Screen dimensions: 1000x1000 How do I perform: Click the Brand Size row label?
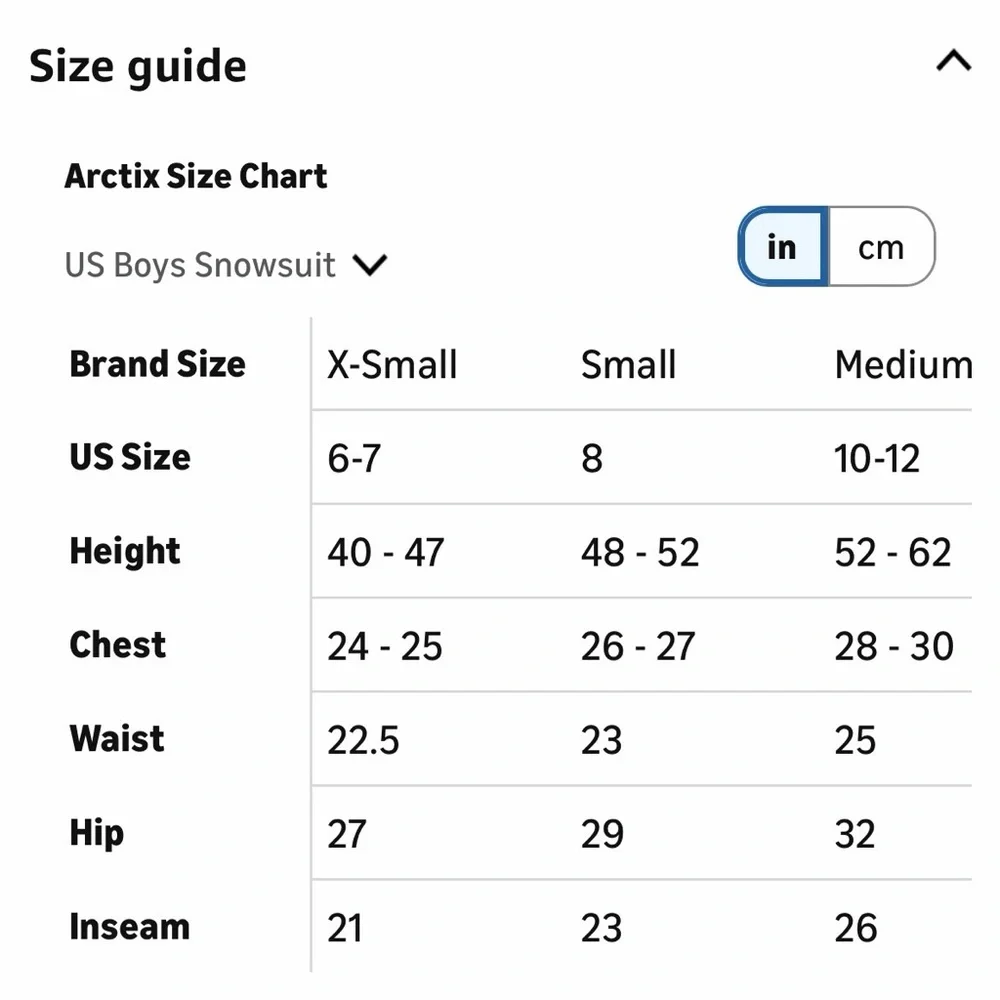tap(157, 364)
